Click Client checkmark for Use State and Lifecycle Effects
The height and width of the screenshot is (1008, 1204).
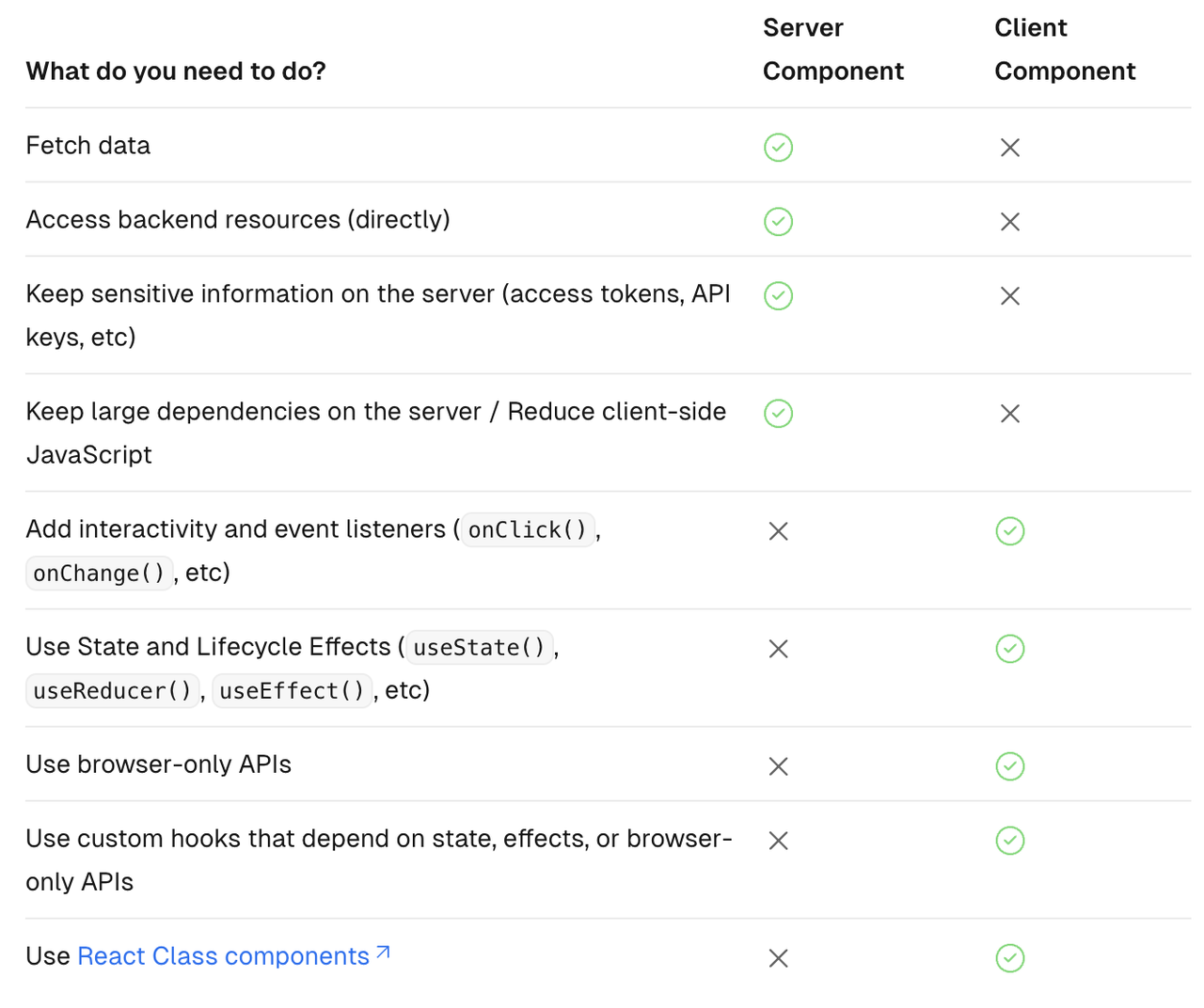[1009, 649]
